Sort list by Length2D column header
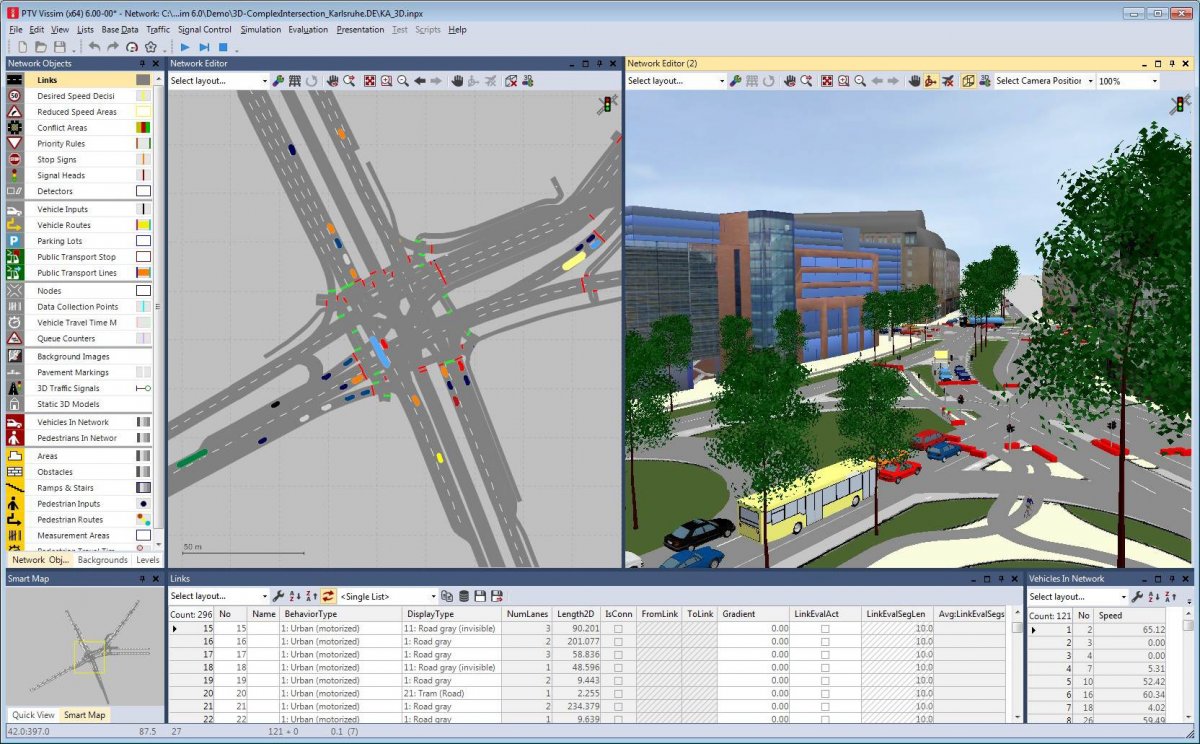The width and height of the screenshot is (1200, 744). click(575, 614)
